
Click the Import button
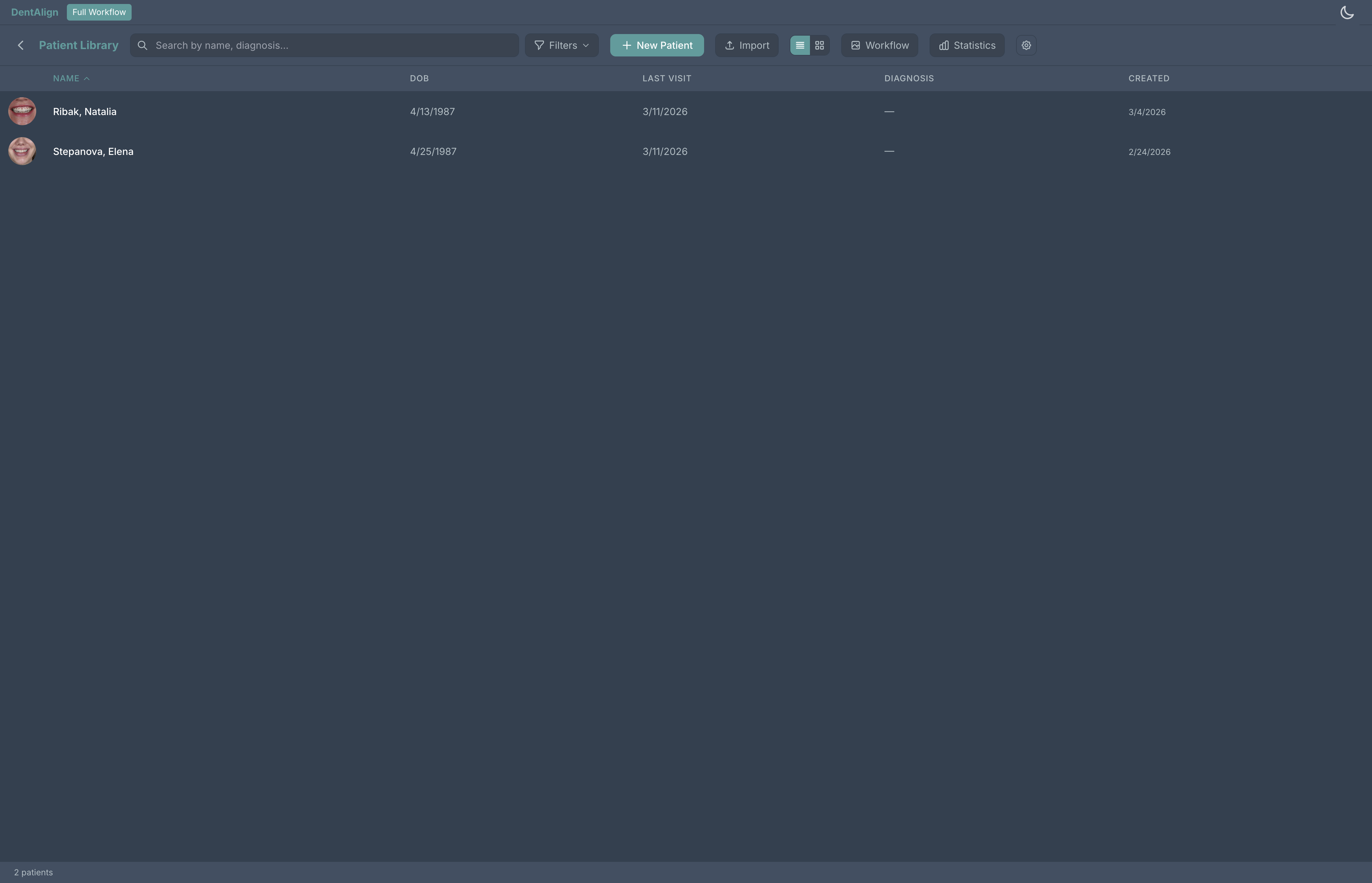(746, 45)
